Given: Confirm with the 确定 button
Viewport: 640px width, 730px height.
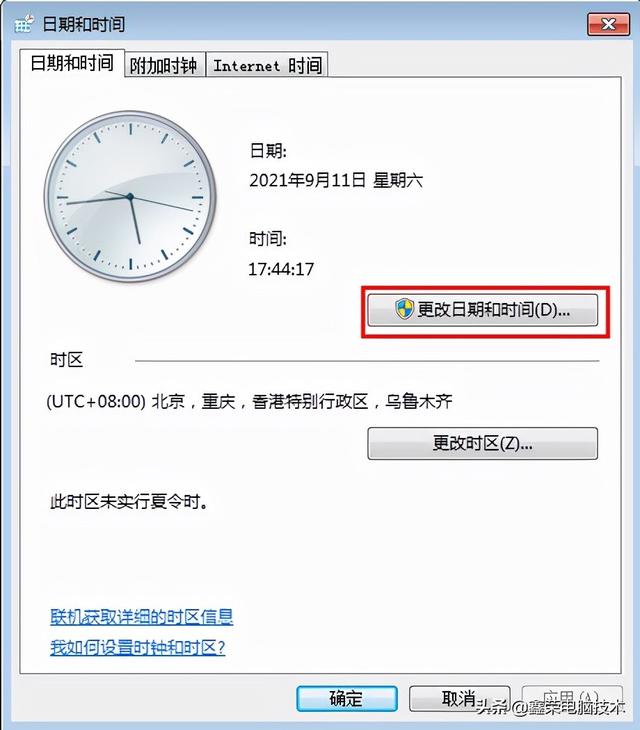Looking at the screenshot, I should click(x=347, y=698).
